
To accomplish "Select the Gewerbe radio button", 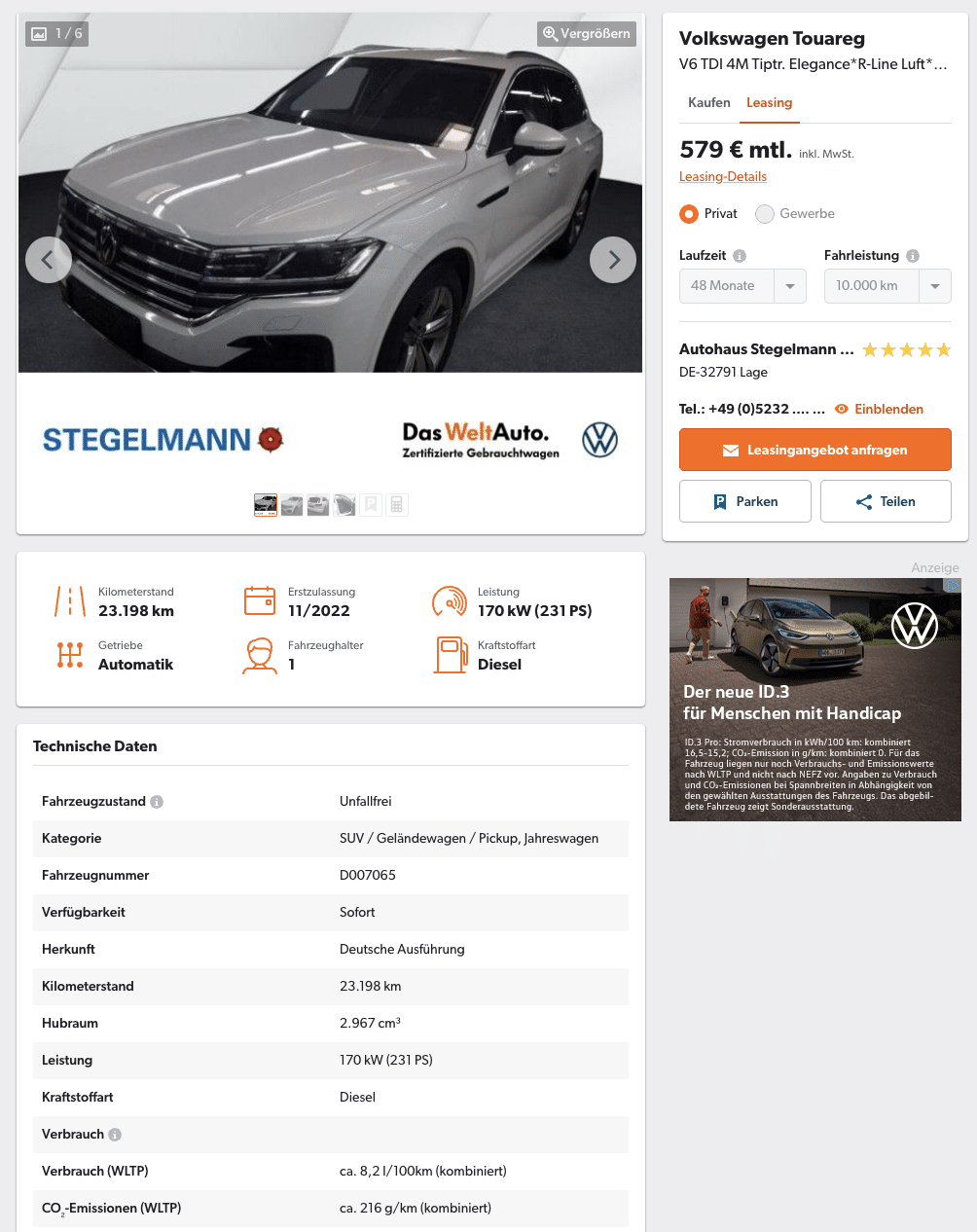I will pyautogui.click(x=765, y=214).
